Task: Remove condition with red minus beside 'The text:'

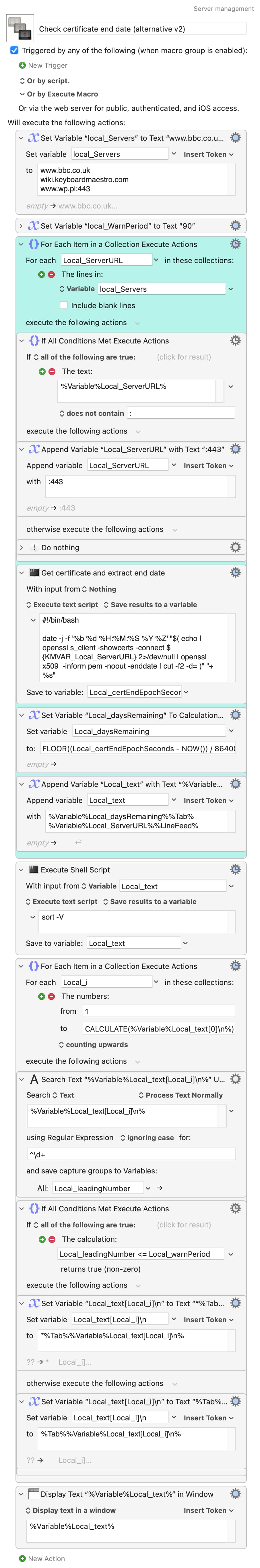Action: [52, 371]
